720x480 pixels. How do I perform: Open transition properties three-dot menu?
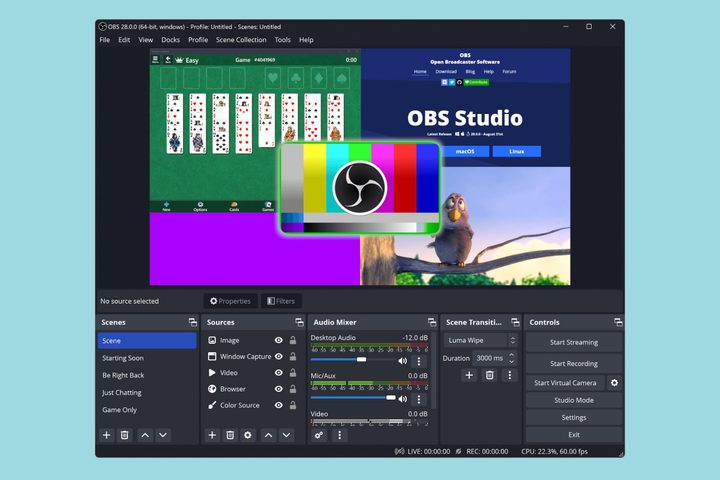tap(510, 375)
